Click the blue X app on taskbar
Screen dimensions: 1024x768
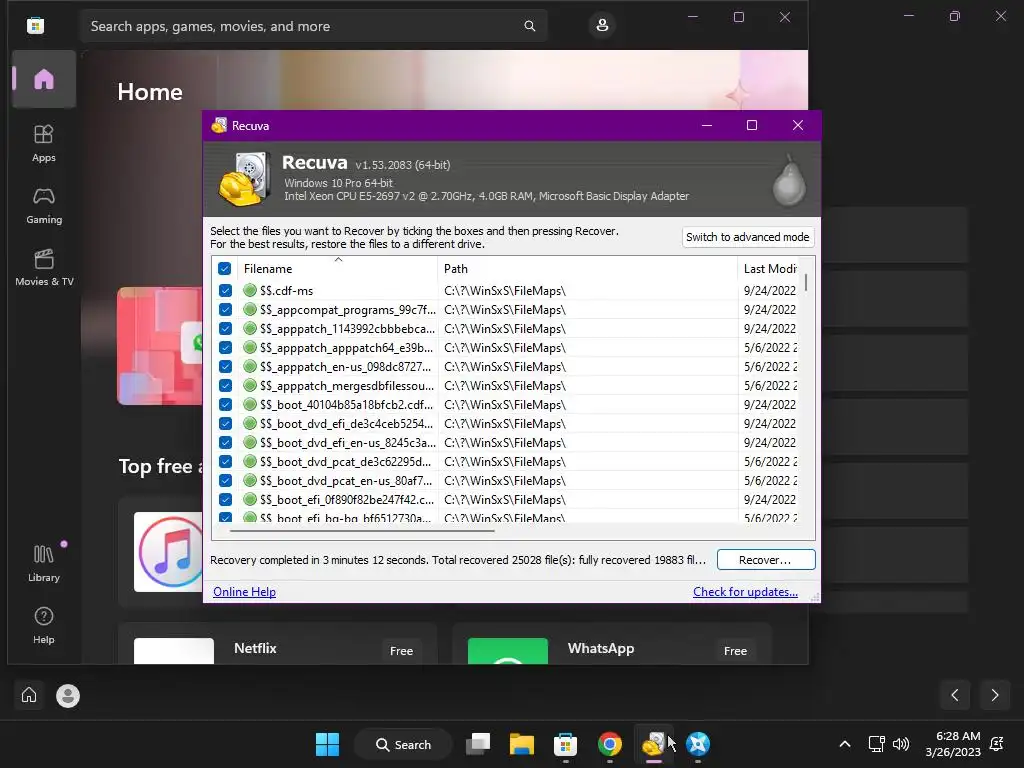coord(697,744)
